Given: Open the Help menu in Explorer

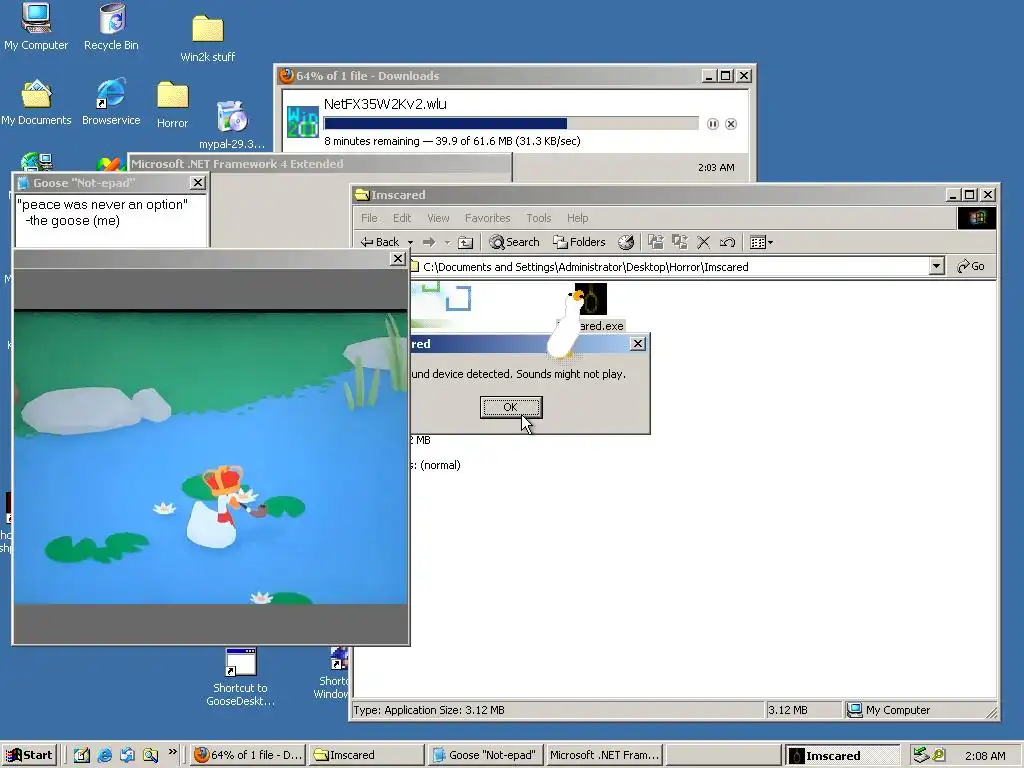Looking at the screenshot, I should 577,218.
